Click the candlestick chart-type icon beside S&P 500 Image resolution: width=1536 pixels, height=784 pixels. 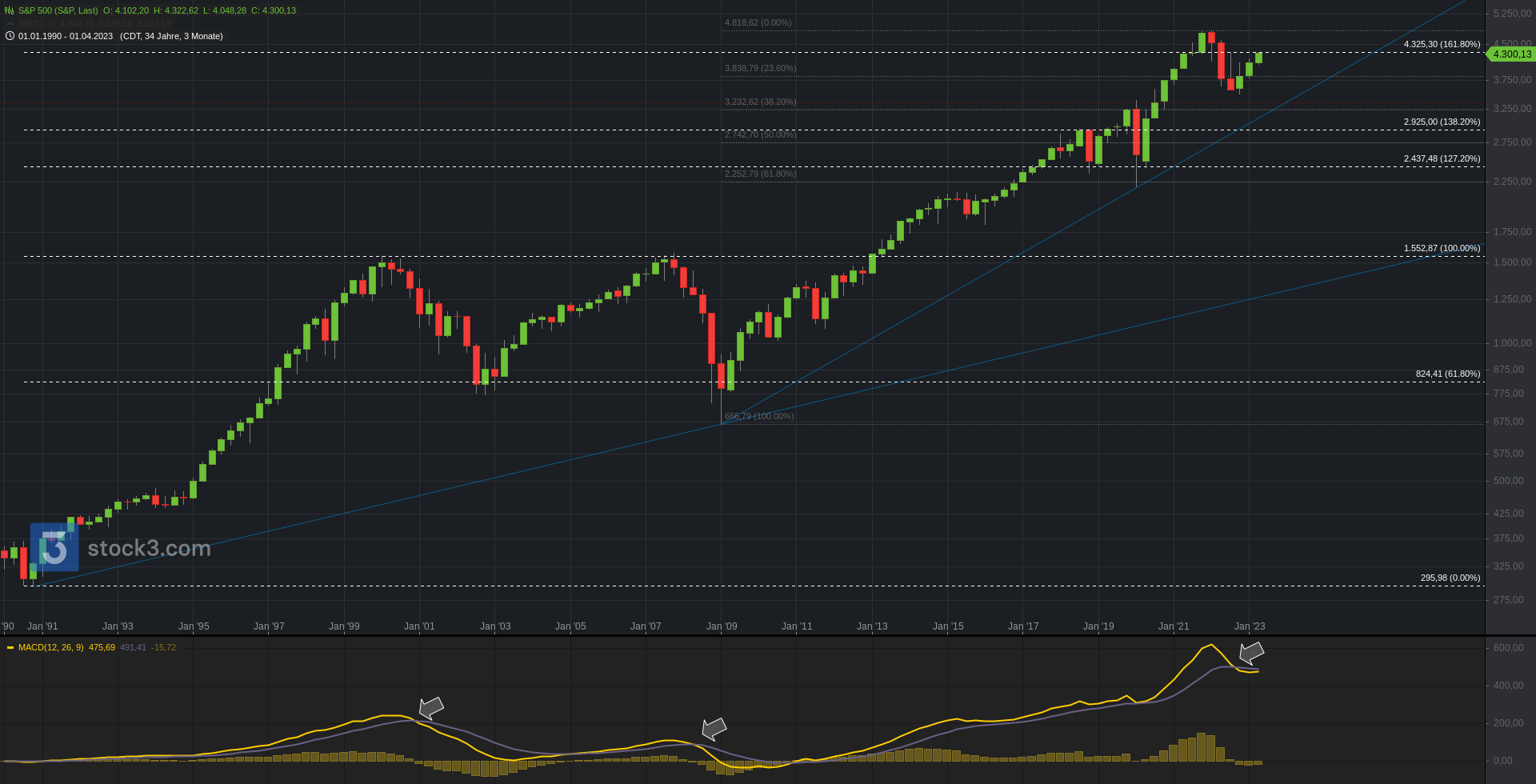coord(10,10)
